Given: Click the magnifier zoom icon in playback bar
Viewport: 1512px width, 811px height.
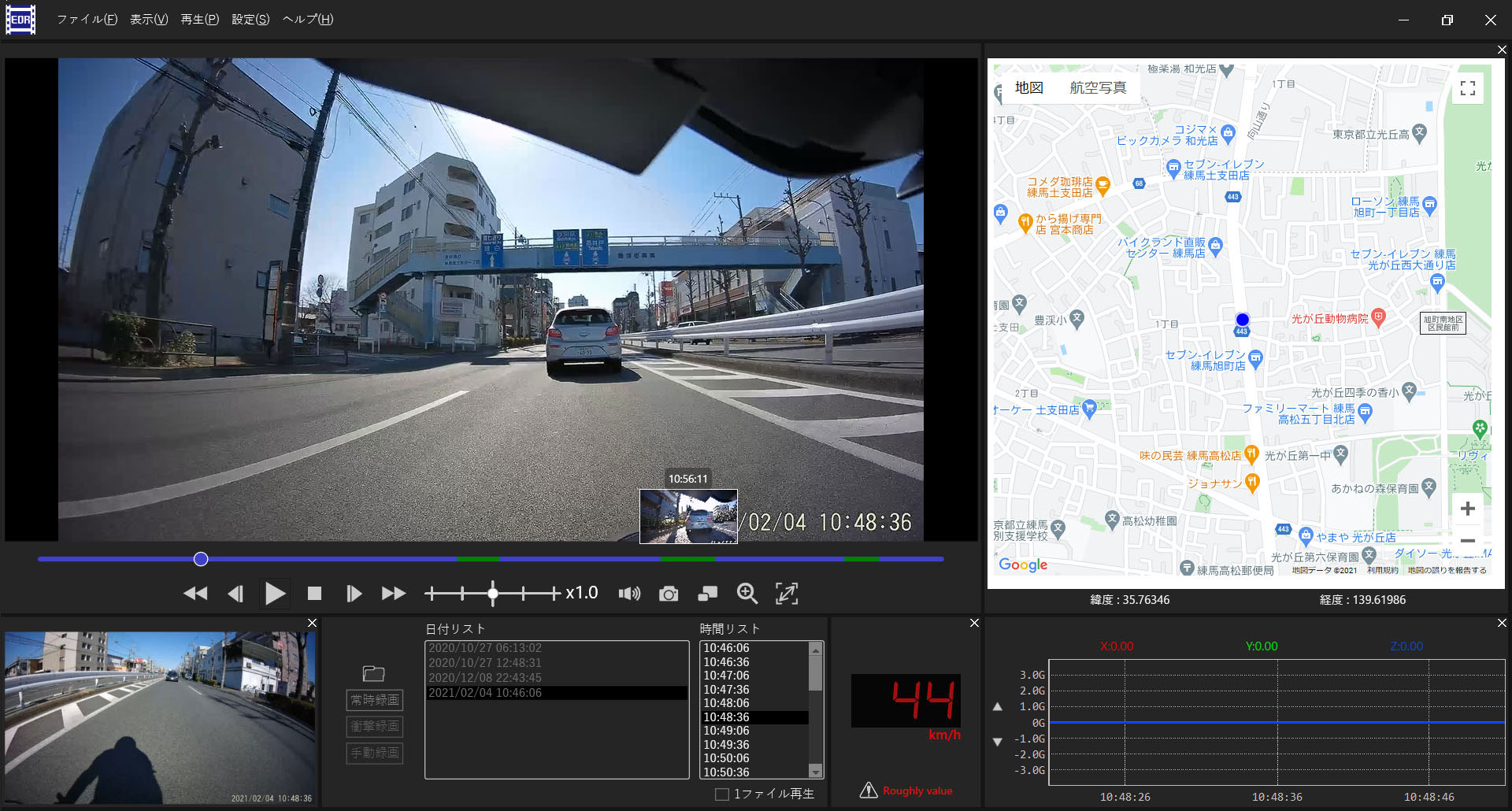Looking at the screenshot, I should (x=747, y=593).
